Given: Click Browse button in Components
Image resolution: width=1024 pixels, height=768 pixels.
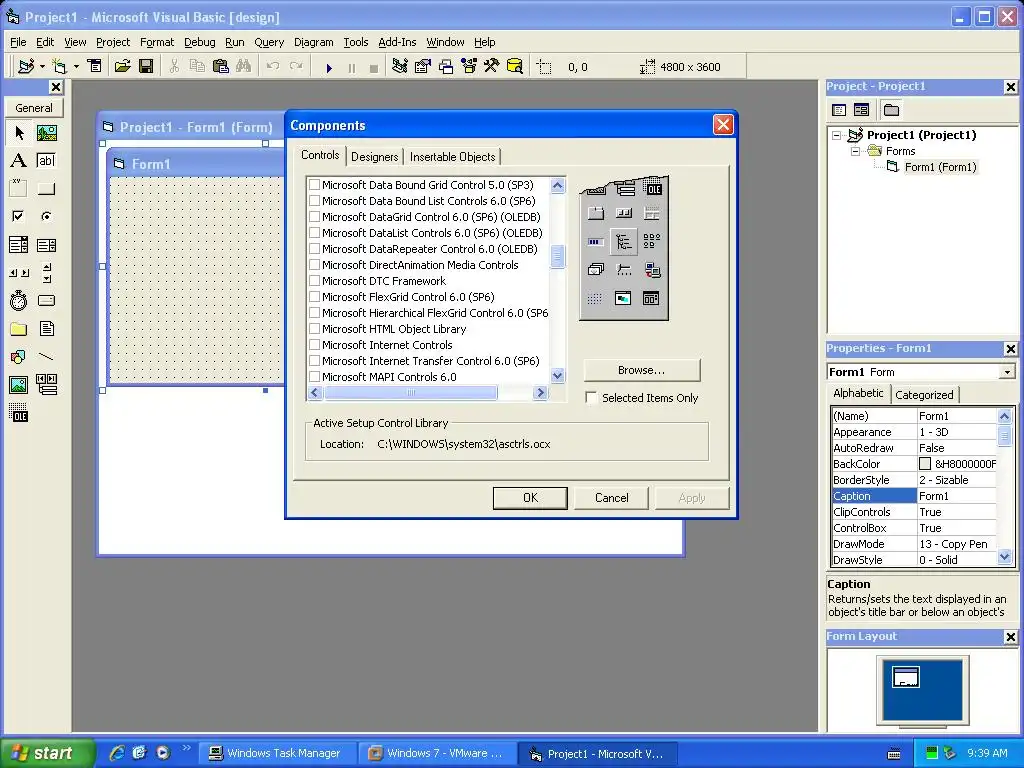Looking at the screenshot, I should (x=641, y=370).
